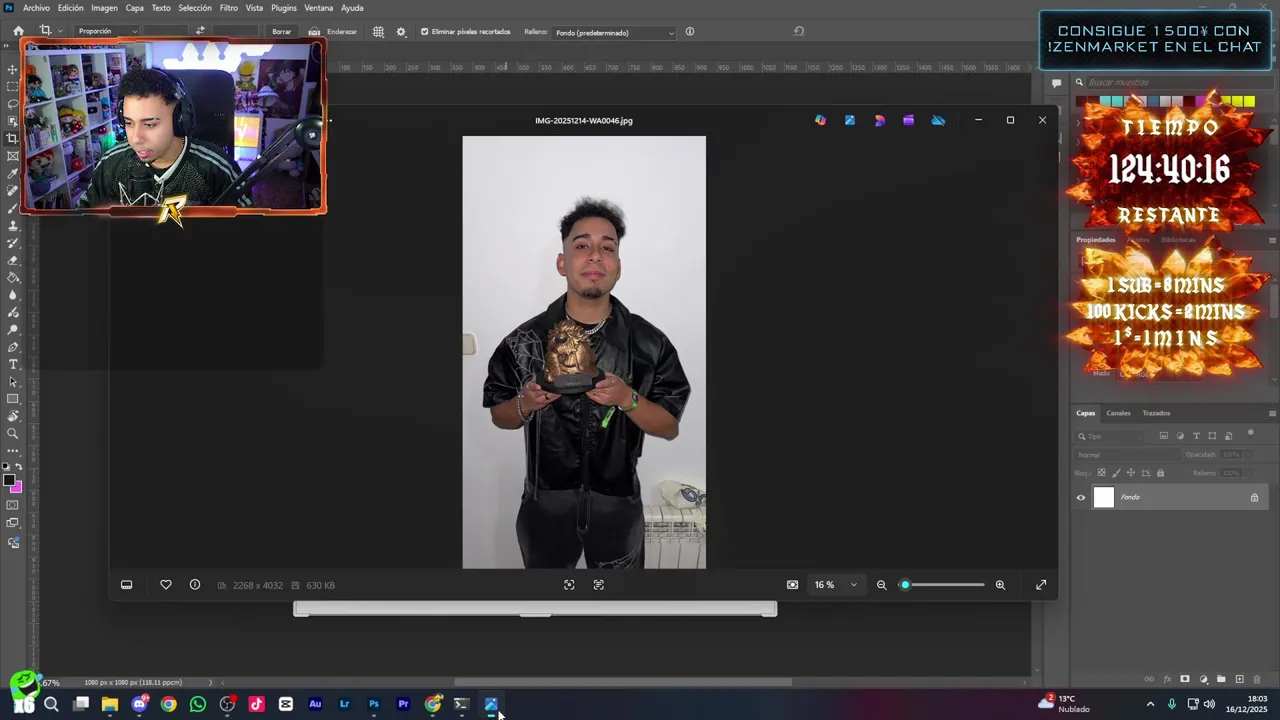Open the 16 % zoom level dropdown
This screenshot has height=720, width=1280.
click(834, 585)
